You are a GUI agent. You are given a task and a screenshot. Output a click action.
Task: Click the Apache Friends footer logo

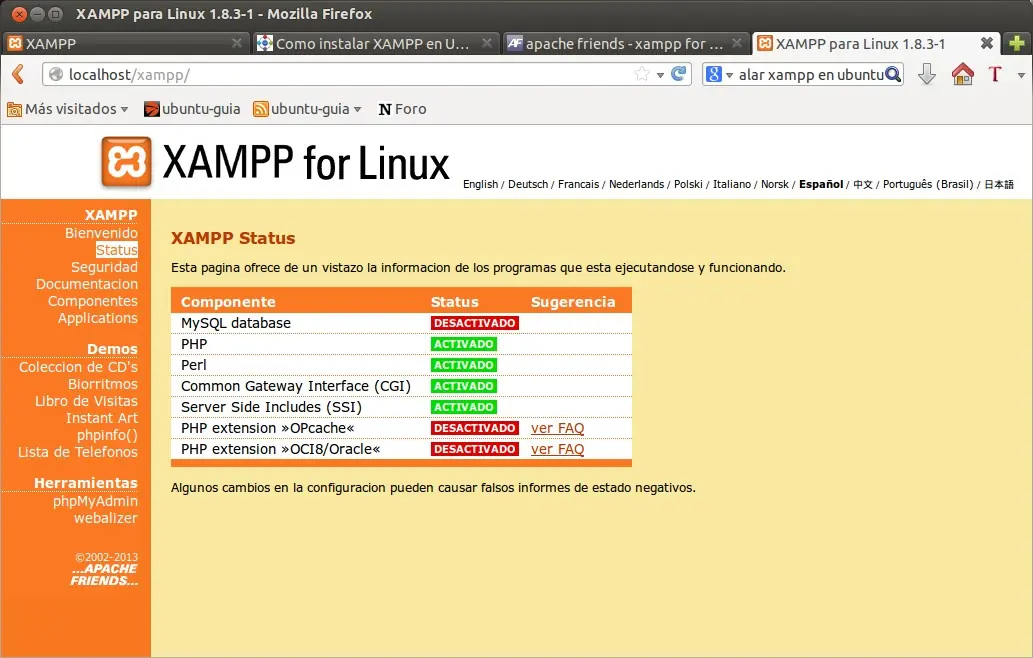click(105, 574)
